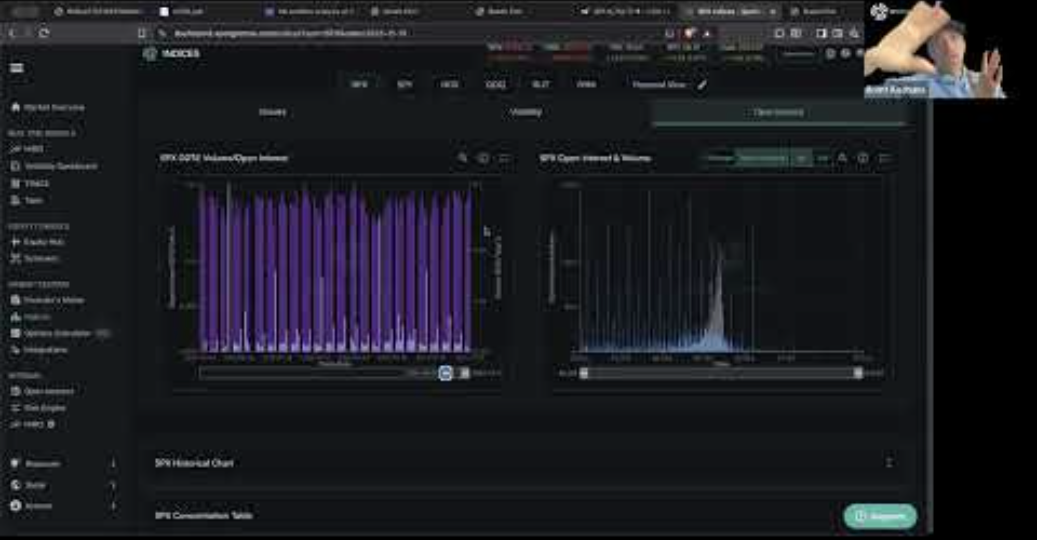Toggle the highlighted green view option in right chart header
This screenshot has height=540, width=1040.
click(762, 158)
